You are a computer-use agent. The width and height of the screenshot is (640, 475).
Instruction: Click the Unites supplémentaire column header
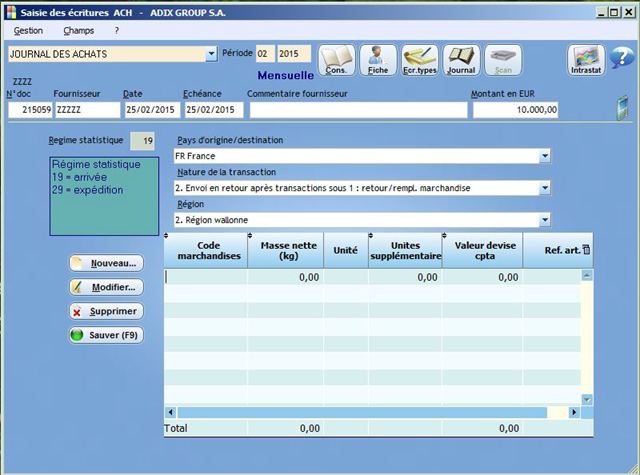(x=405, y=250)
